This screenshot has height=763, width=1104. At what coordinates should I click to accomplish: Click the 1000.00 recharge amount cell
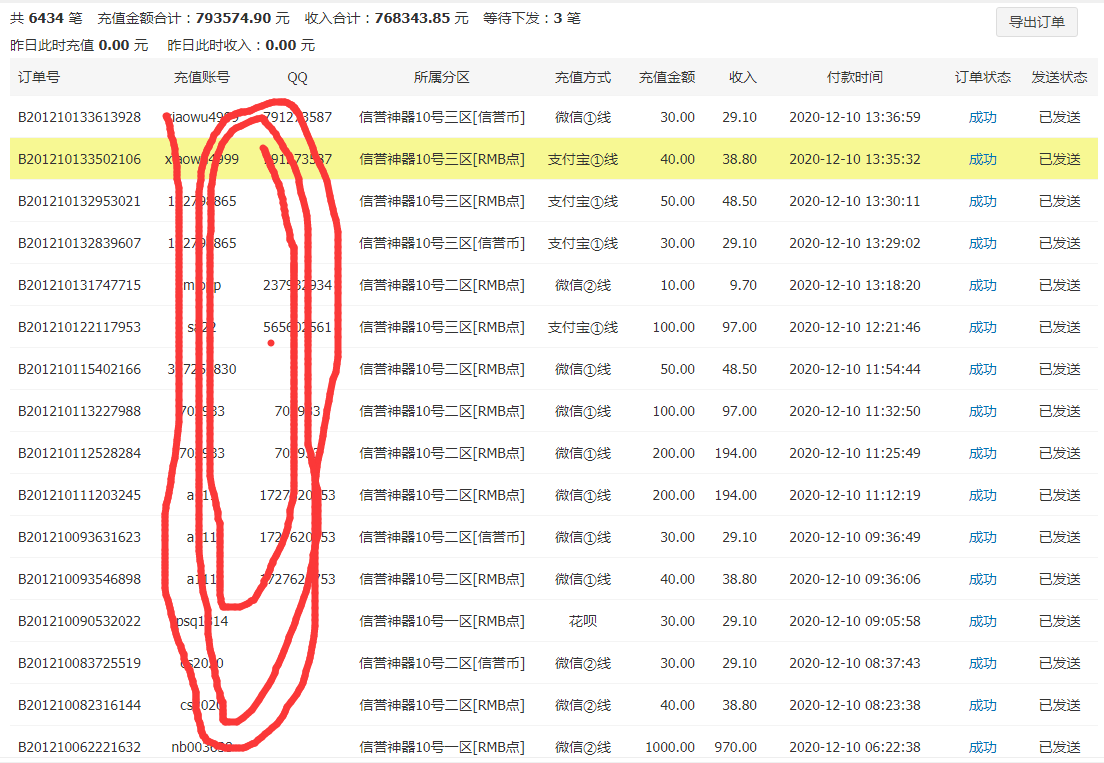[671, 746]
